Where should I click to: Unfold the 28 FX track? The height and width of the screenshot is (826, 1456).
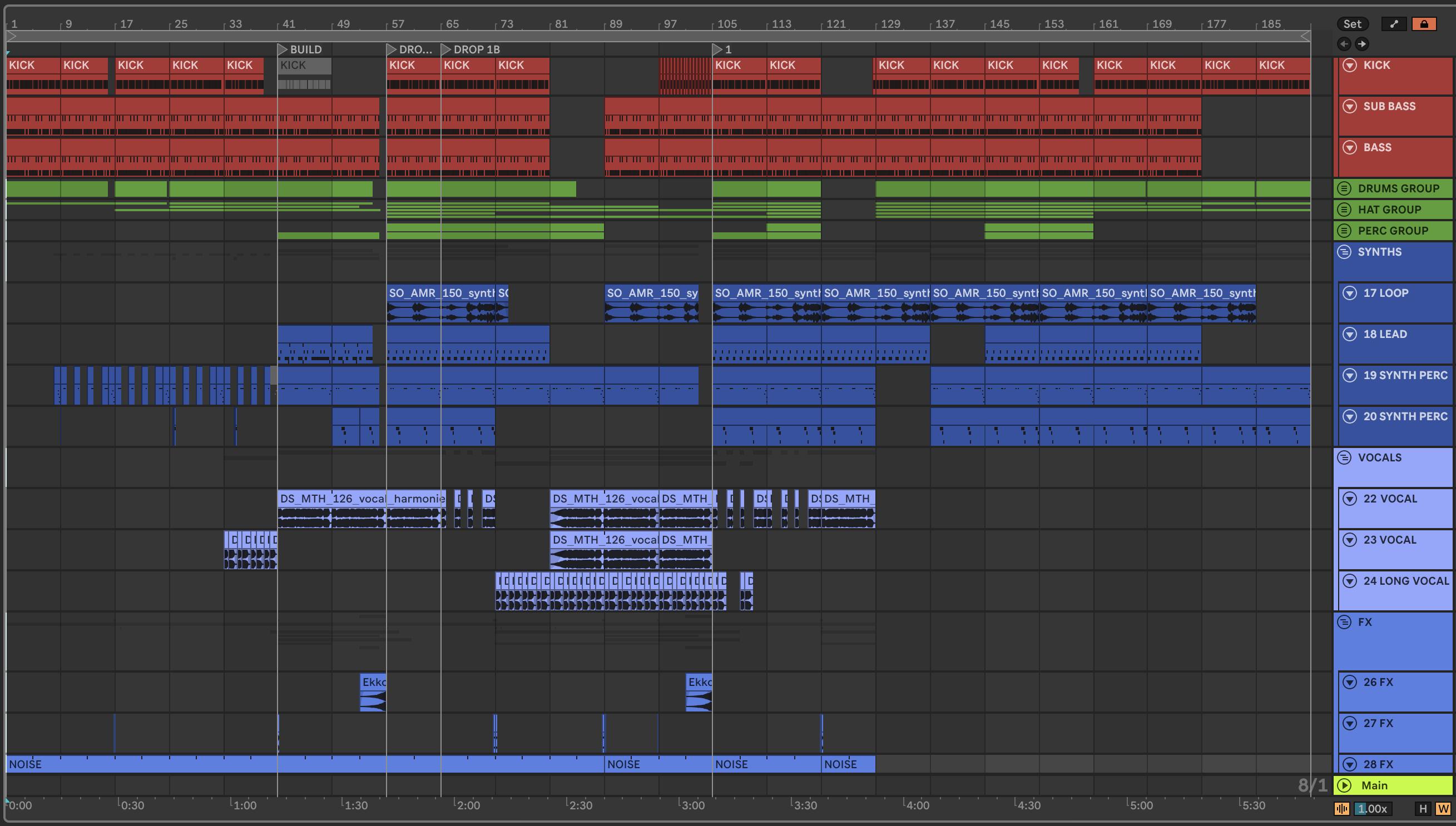pos(1350,764)
